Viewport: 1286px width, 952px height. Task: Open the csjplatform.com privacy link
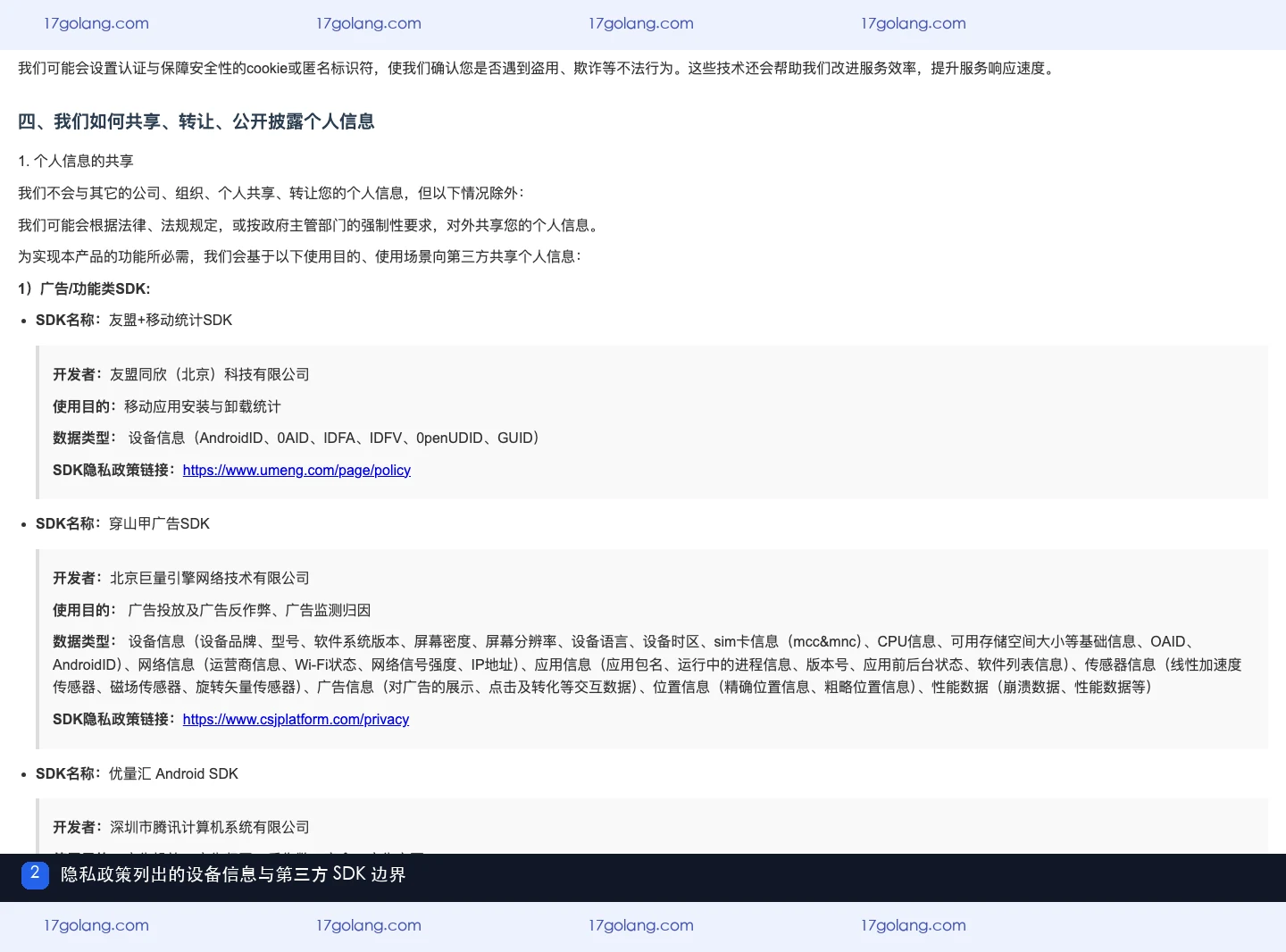coord(296,719)
